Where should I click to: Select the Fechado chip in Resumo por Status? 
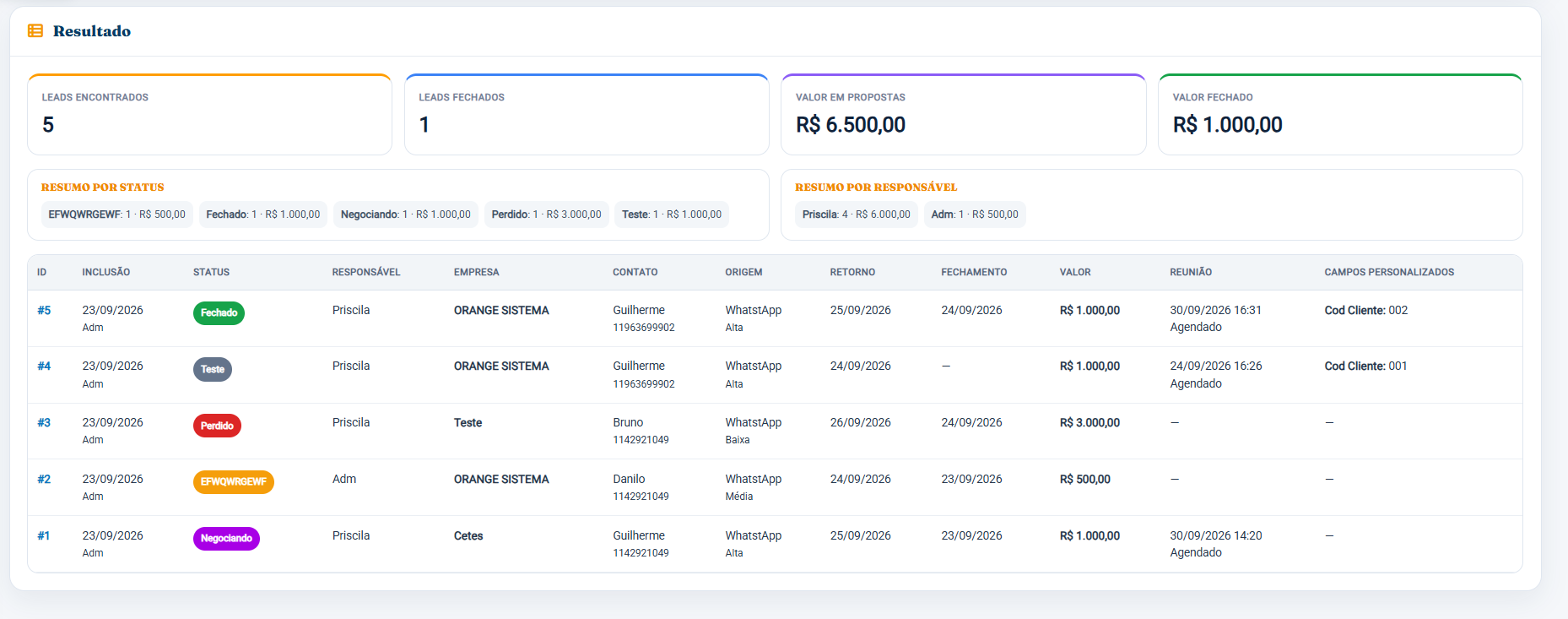[x=263, y=214]
